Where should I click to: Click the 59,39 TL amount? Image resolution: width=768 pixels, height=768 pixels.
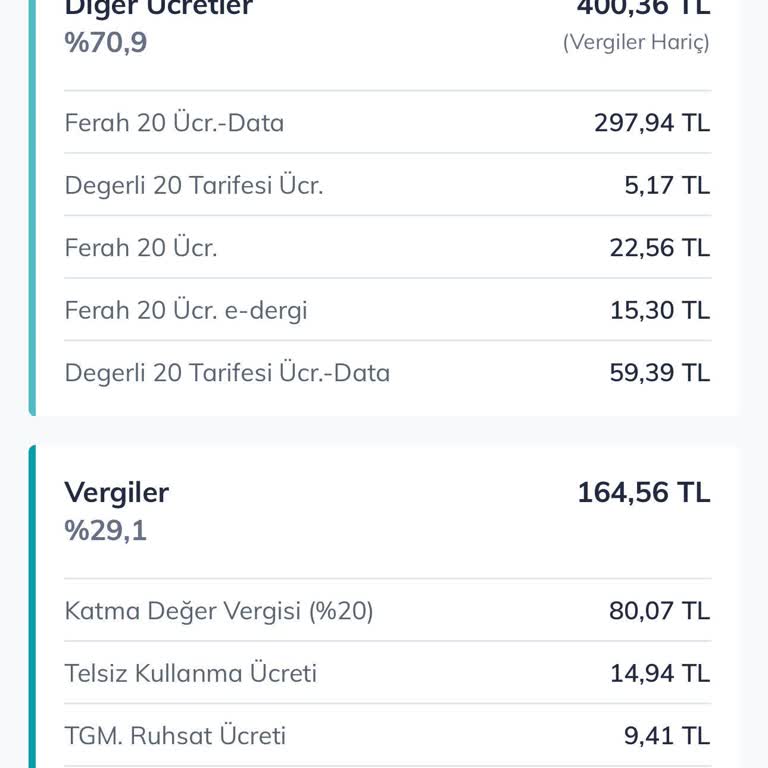(659, 373)
